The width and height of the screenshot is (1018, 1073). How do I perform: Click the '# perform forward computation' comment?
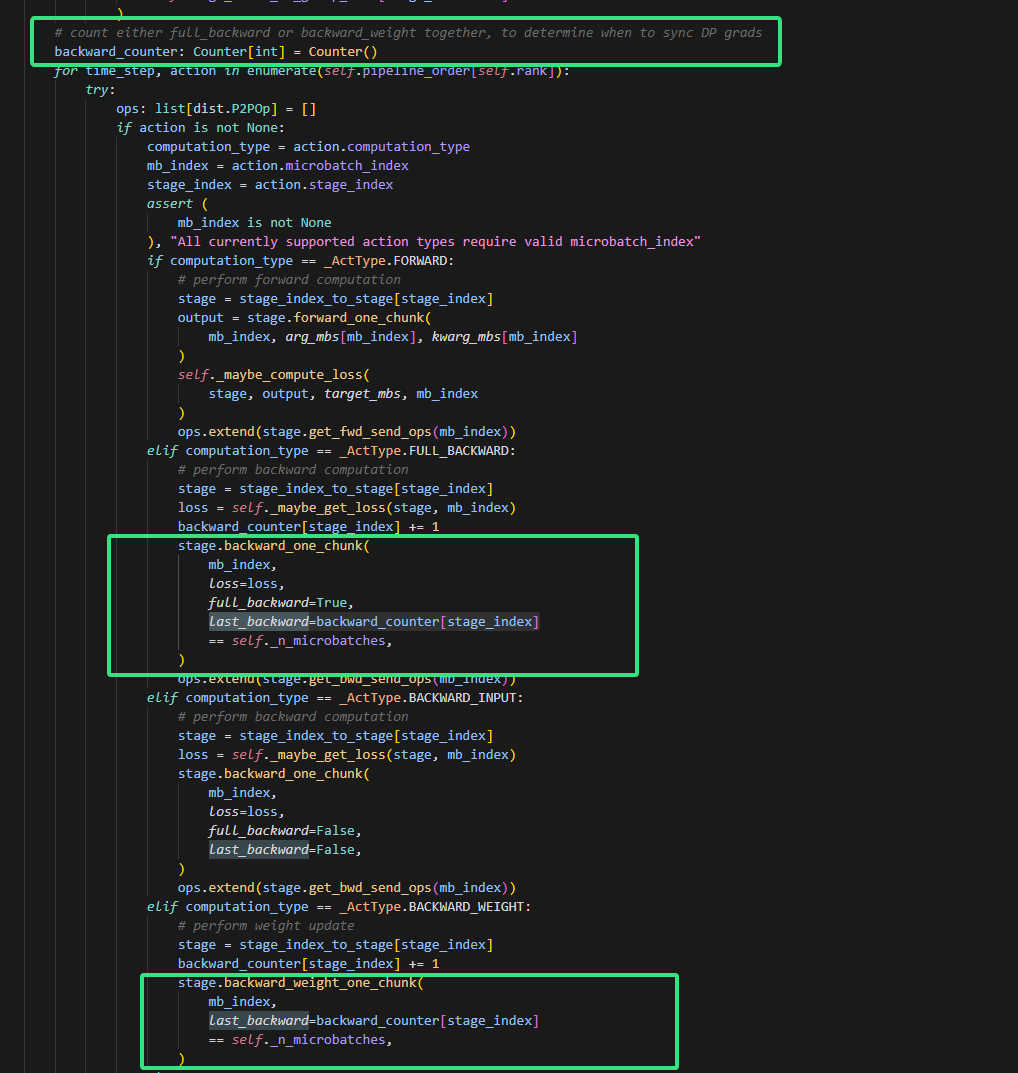(289, 280)
